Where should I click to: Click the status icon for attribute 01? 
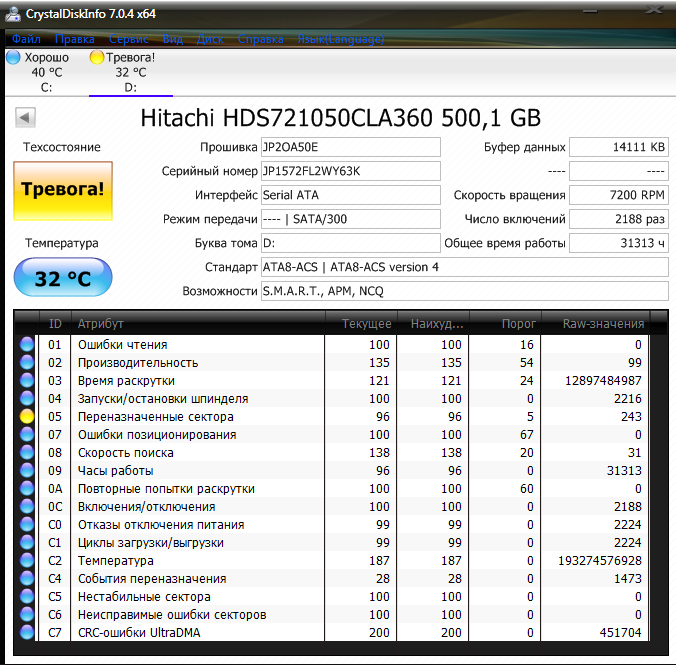[27, 345]
